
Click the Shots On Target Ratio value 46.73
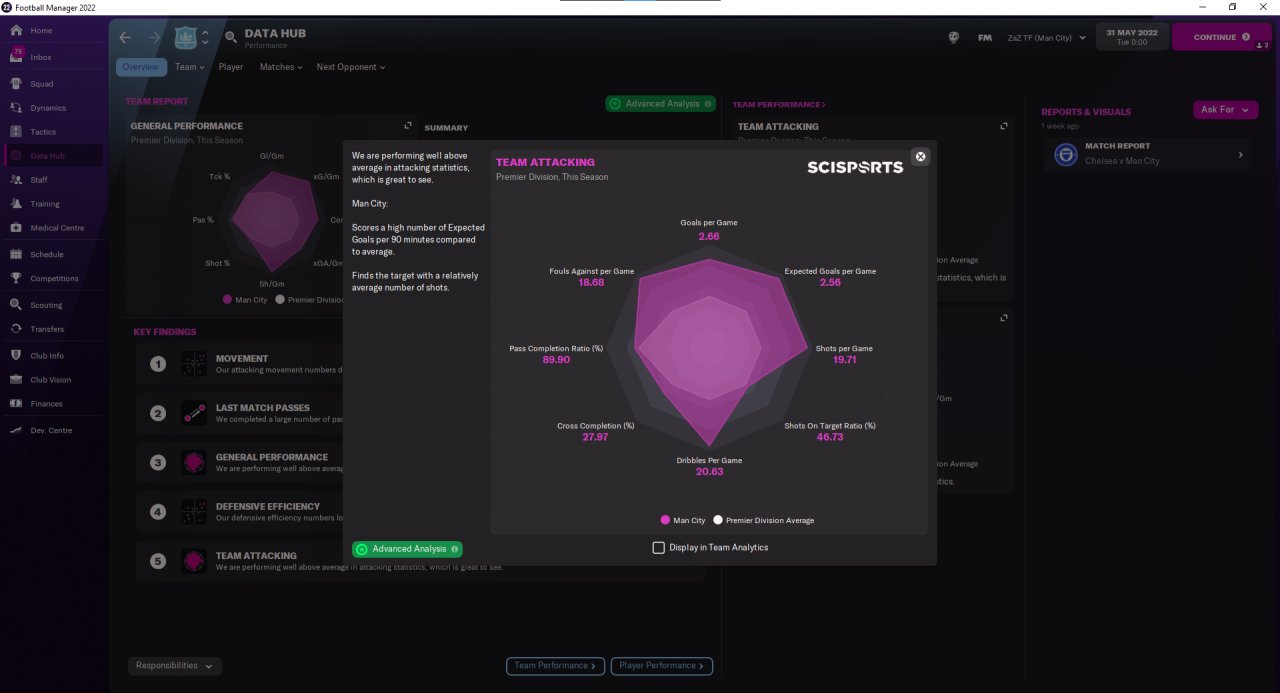[x=829, y=437]
